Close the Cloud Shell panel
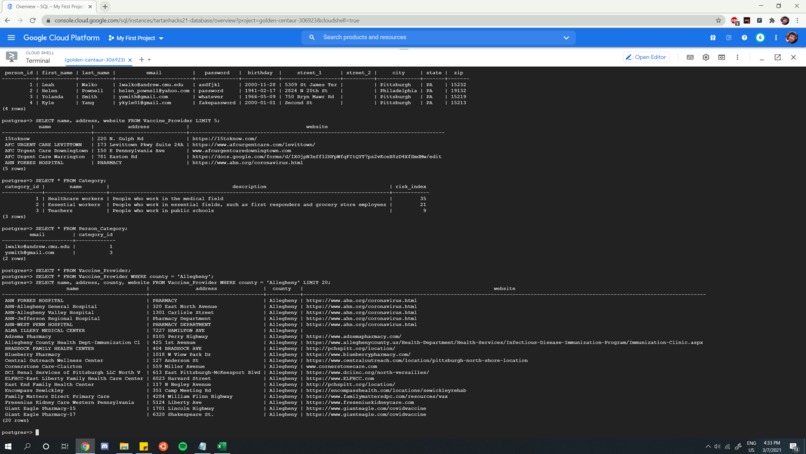This screenshot has height=454, width=806. pyautogui.click(x=794, y=57)
